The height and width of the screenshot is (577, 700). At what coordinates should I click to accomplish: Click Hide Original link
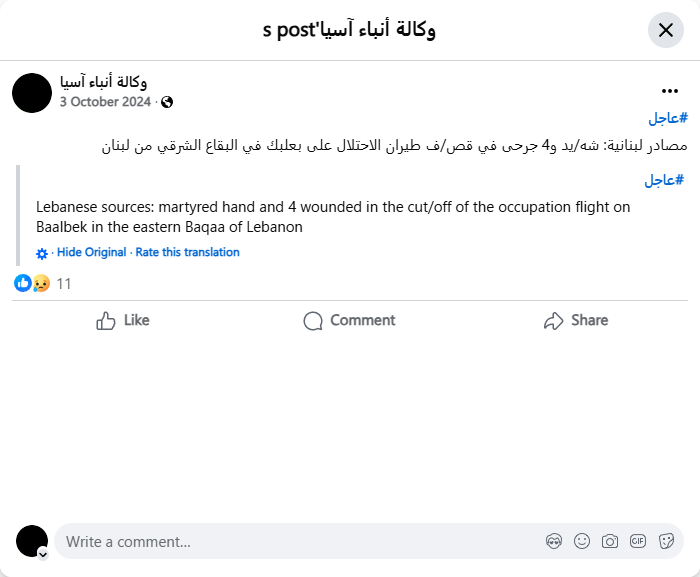pyautogui.click(x=92, y=252)
